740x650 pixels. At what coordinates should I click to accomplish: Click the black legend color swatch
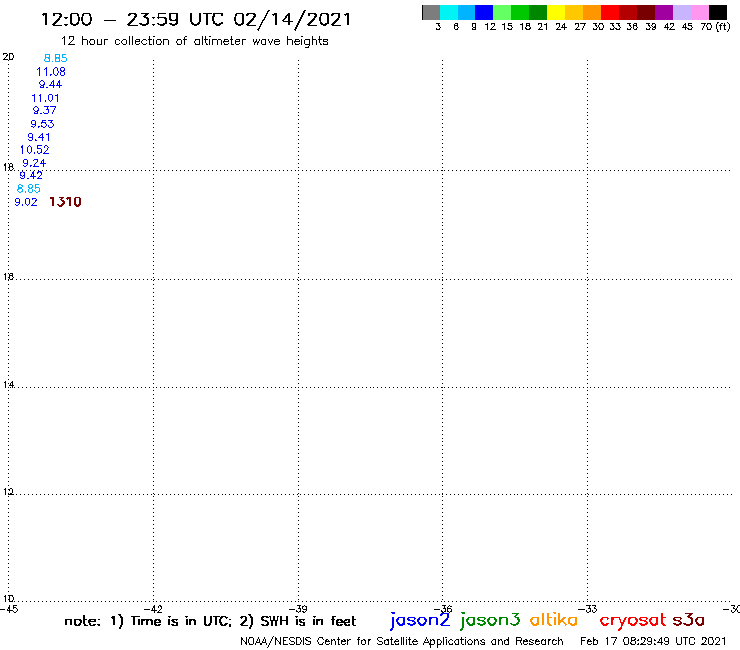[x=718, y=12]
